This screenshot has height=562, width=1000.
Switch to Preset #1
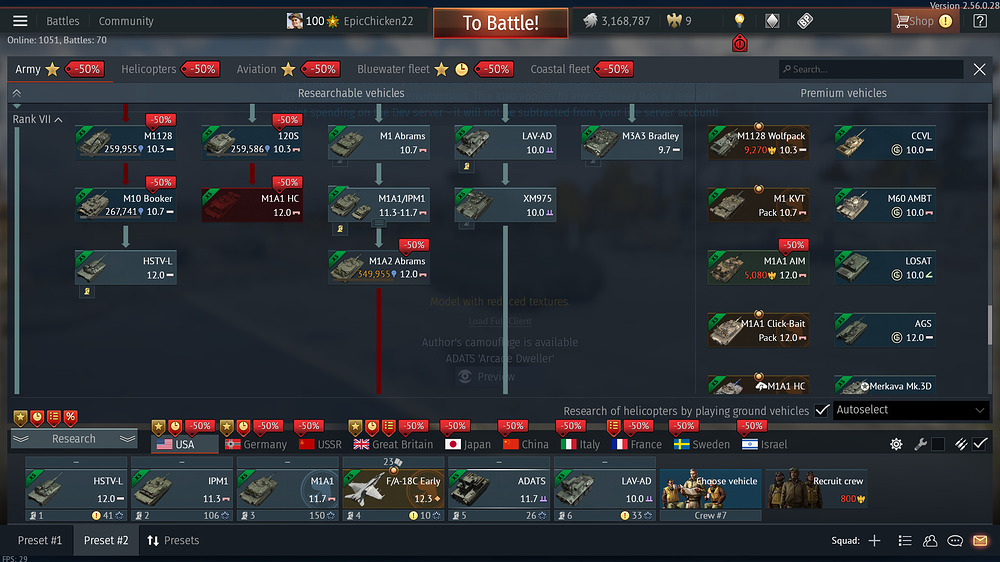[x=40, y=541]
